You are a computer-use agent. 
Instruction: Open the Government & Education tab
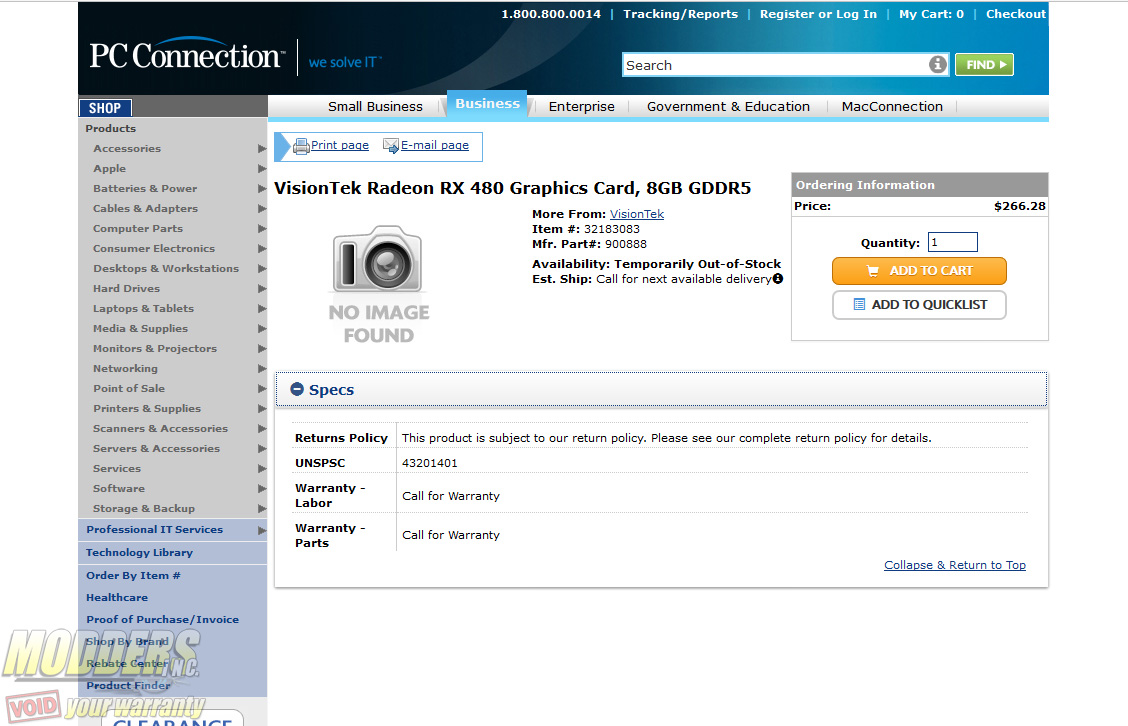coord(728,106)
